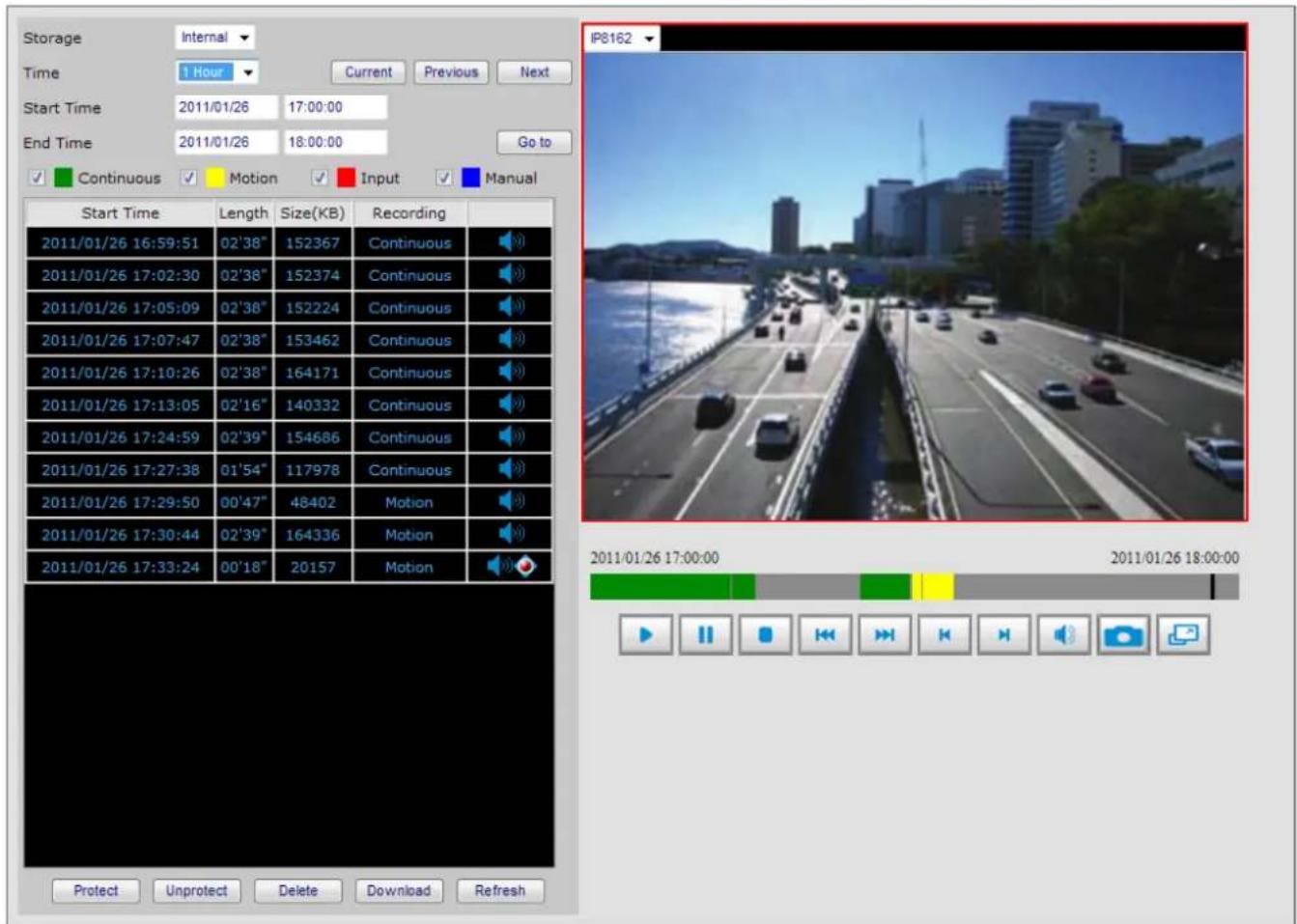Open the IP8162 camera dropdown
Screen dimensions: 1297x924
pos(623,39)
